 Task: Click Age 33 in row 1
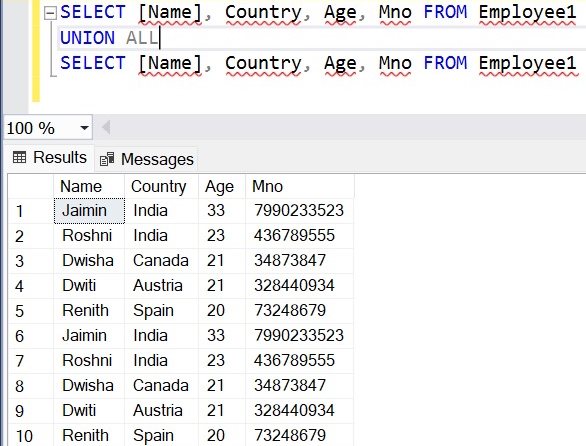(x=222, y=211)
